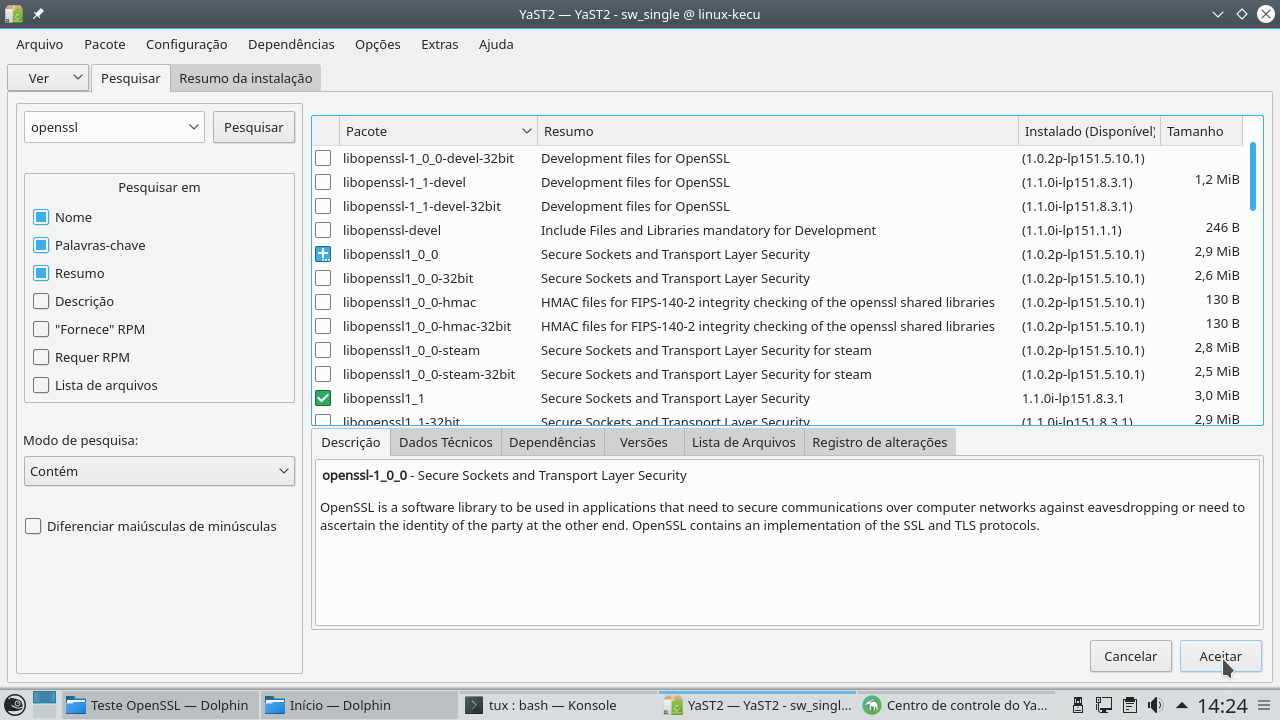The width and height of the screenshot is (1280, 720).
Task: Sort by the Pacote column header
Action: [438, 131]
